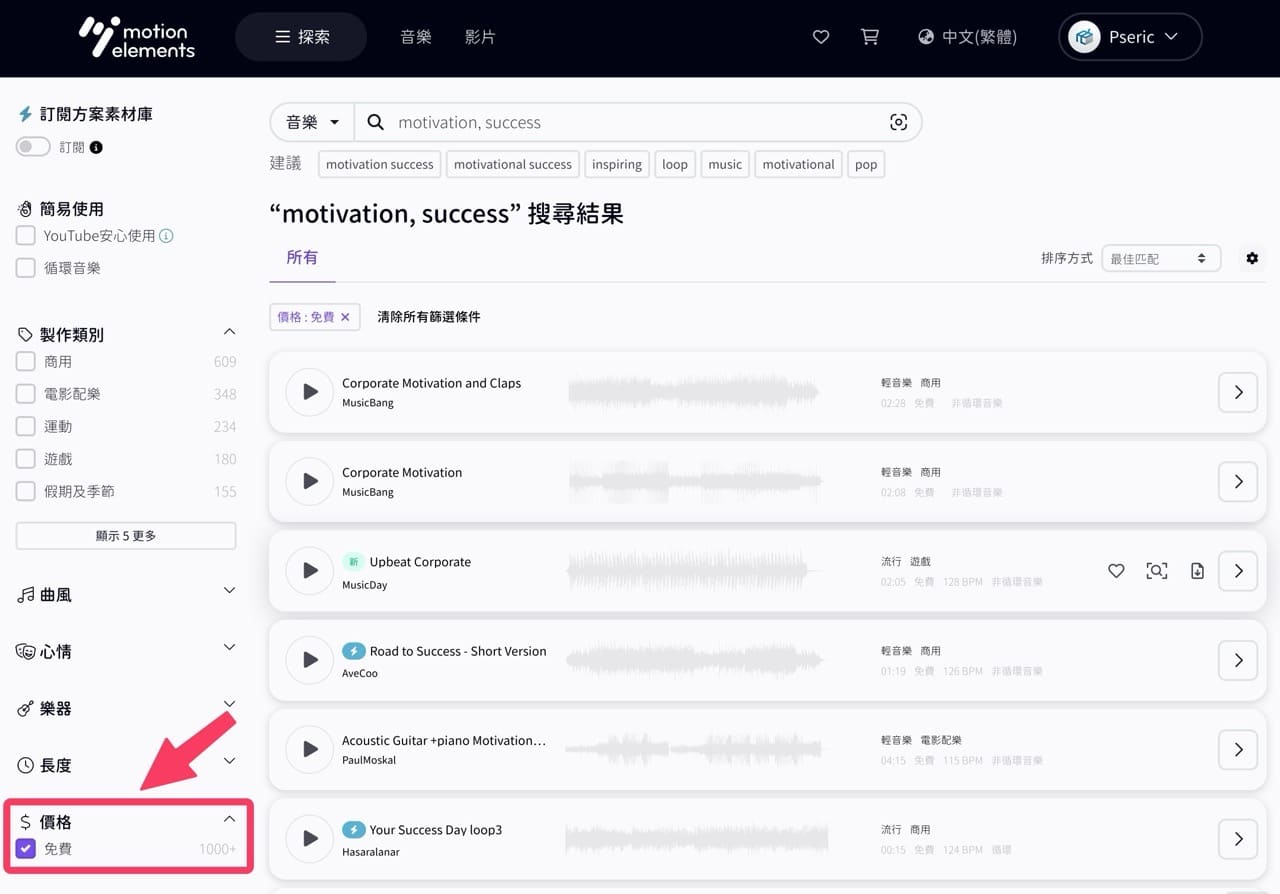Remove the 價格:免費 filter chip
Image resolution: width=1280 pixels, height=894 pixels.
pyautogui.click(x=345, y=317)
